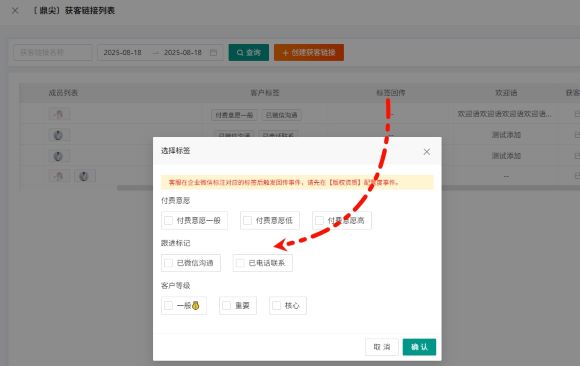
Task: Open the start date 2025-08-18 field
Action: (x=122, y=53)
